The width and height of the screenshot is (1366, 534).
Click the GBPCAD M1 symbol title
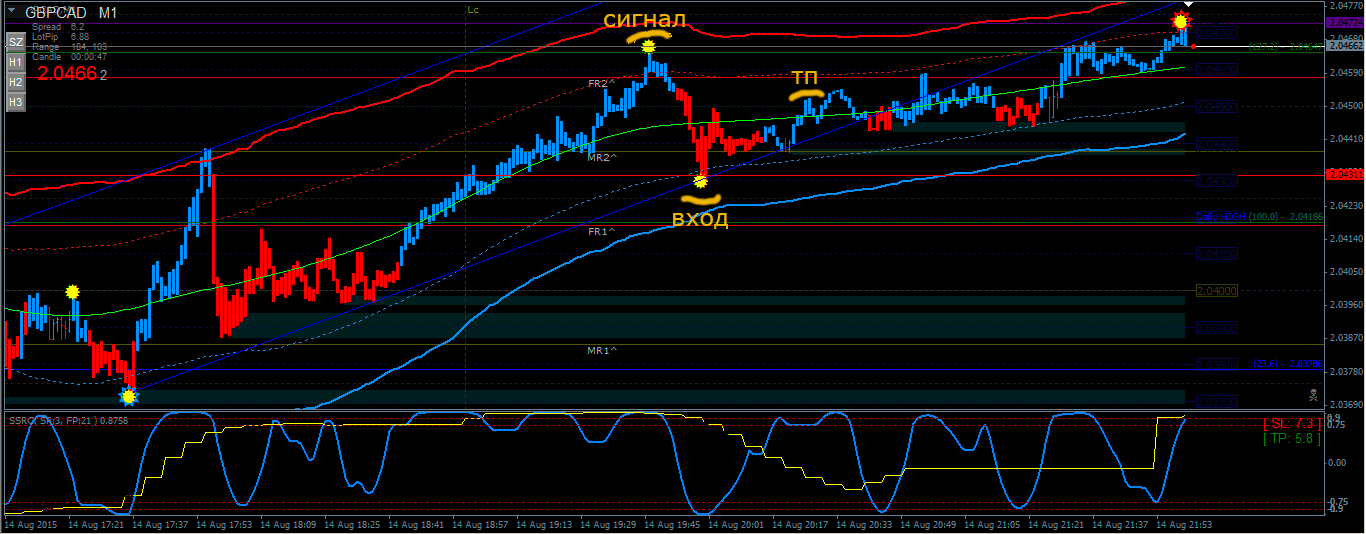72,13
